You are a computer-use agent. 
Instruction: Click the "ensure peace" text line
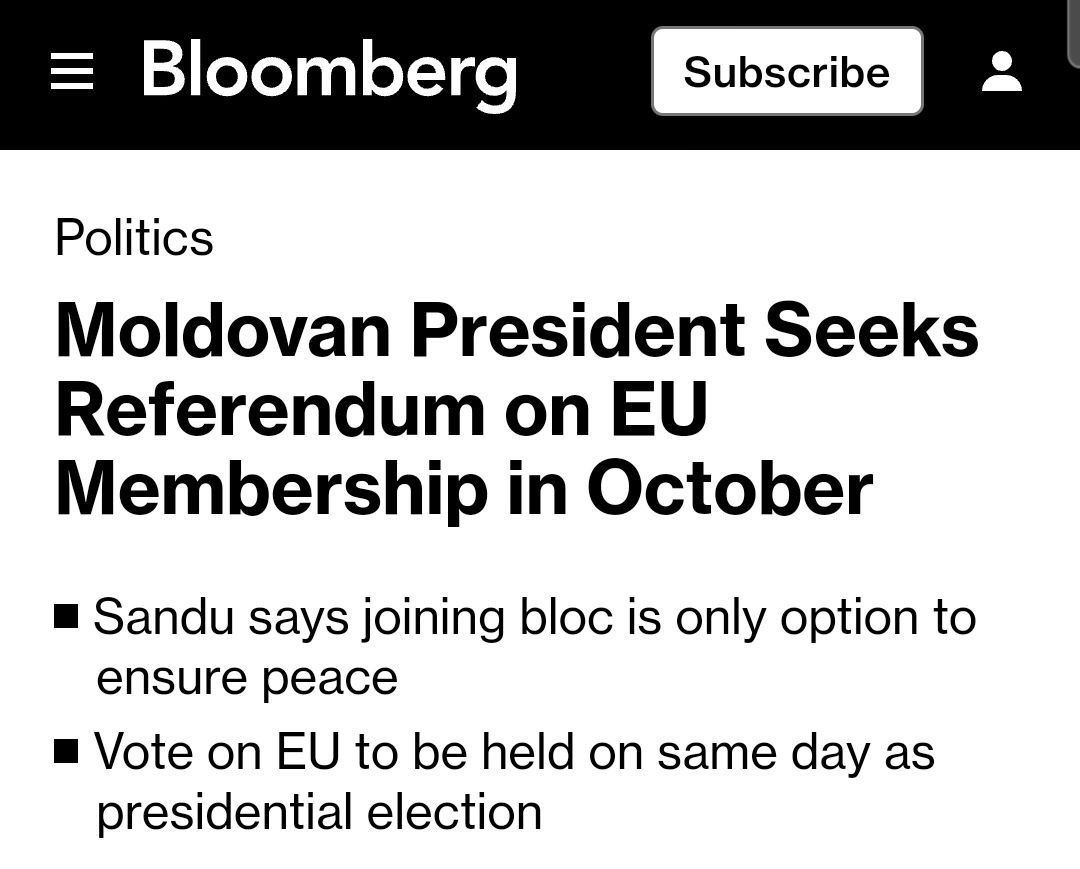coord(247,677)
